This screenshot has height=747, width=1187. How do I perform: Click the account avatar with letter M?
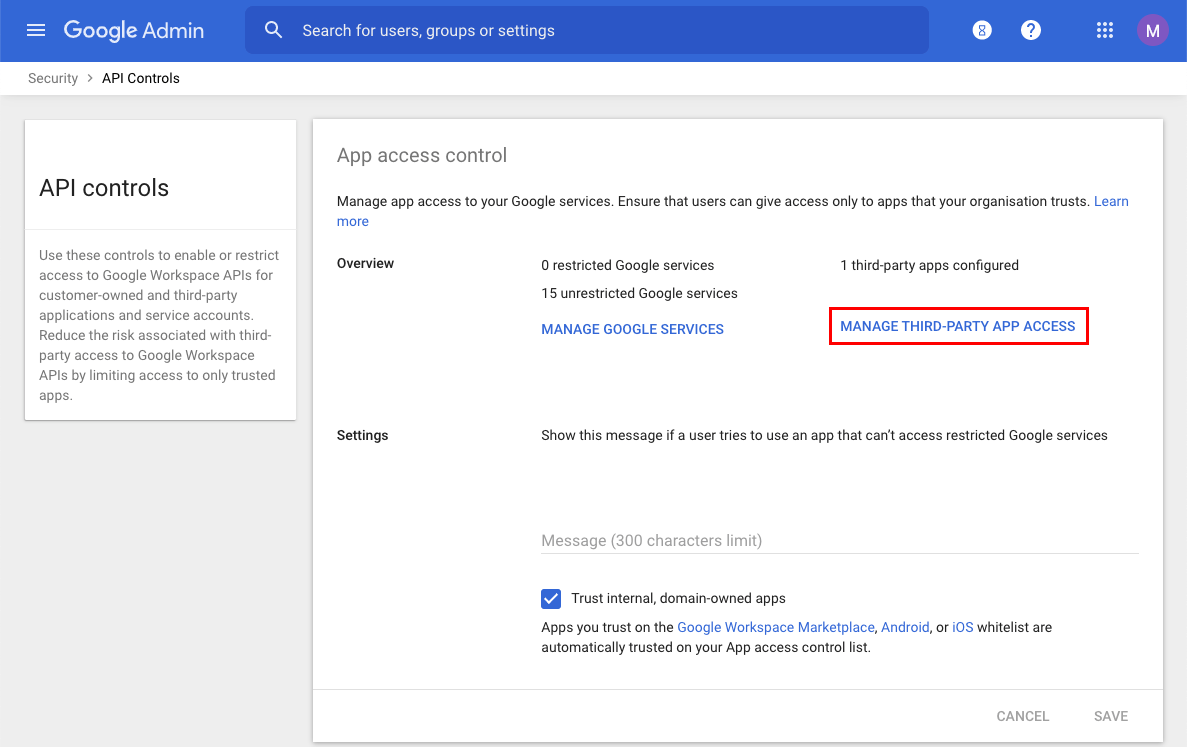(1152, 30)
